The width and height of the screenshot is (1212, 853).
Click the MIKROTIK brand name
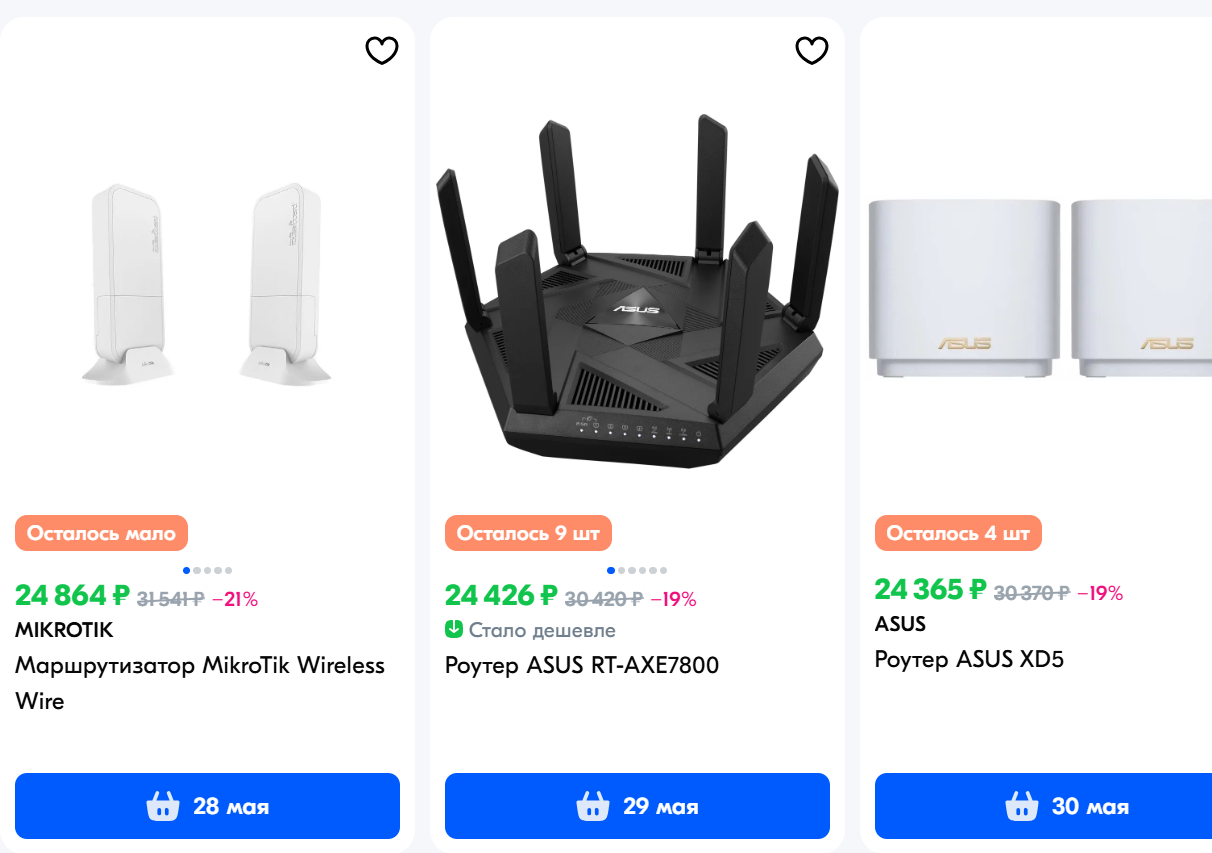pos(64,630)
